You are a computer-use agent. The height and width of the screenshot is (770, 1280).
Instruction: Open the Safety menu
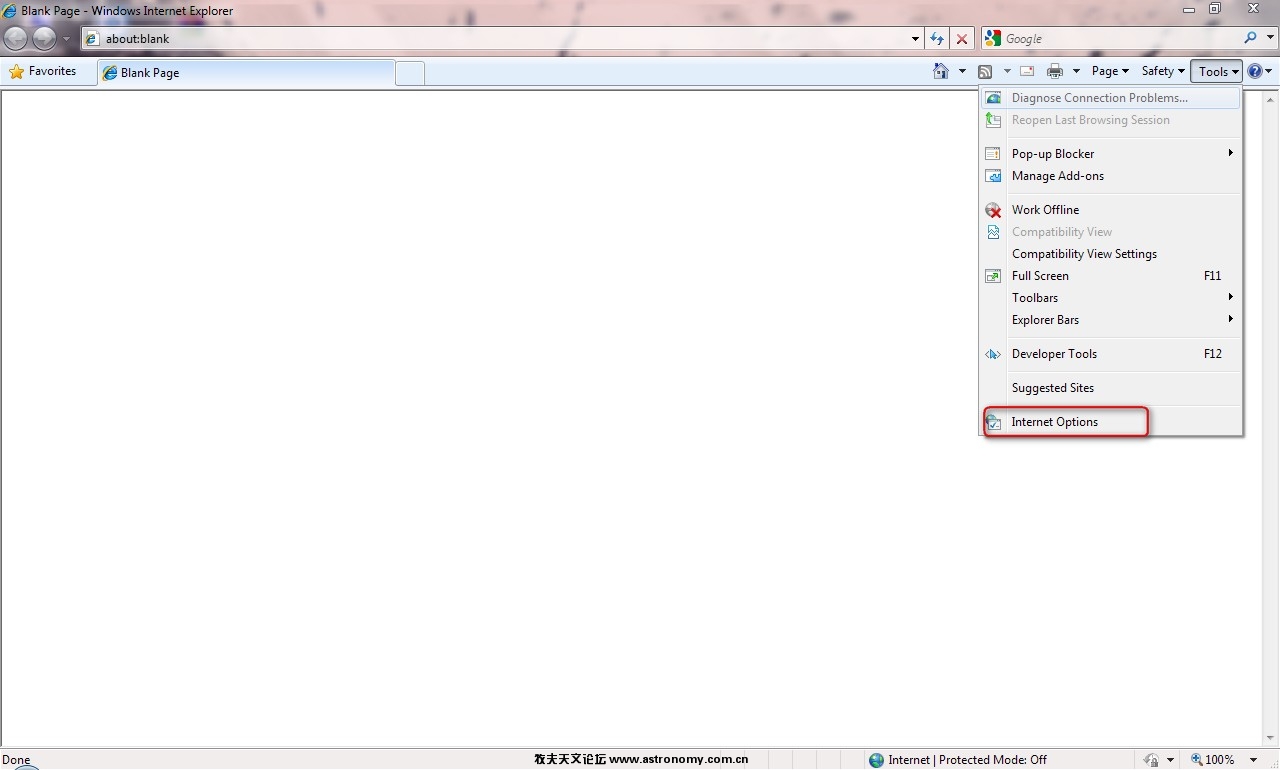pyautogui.click(x=1163, y=71)
